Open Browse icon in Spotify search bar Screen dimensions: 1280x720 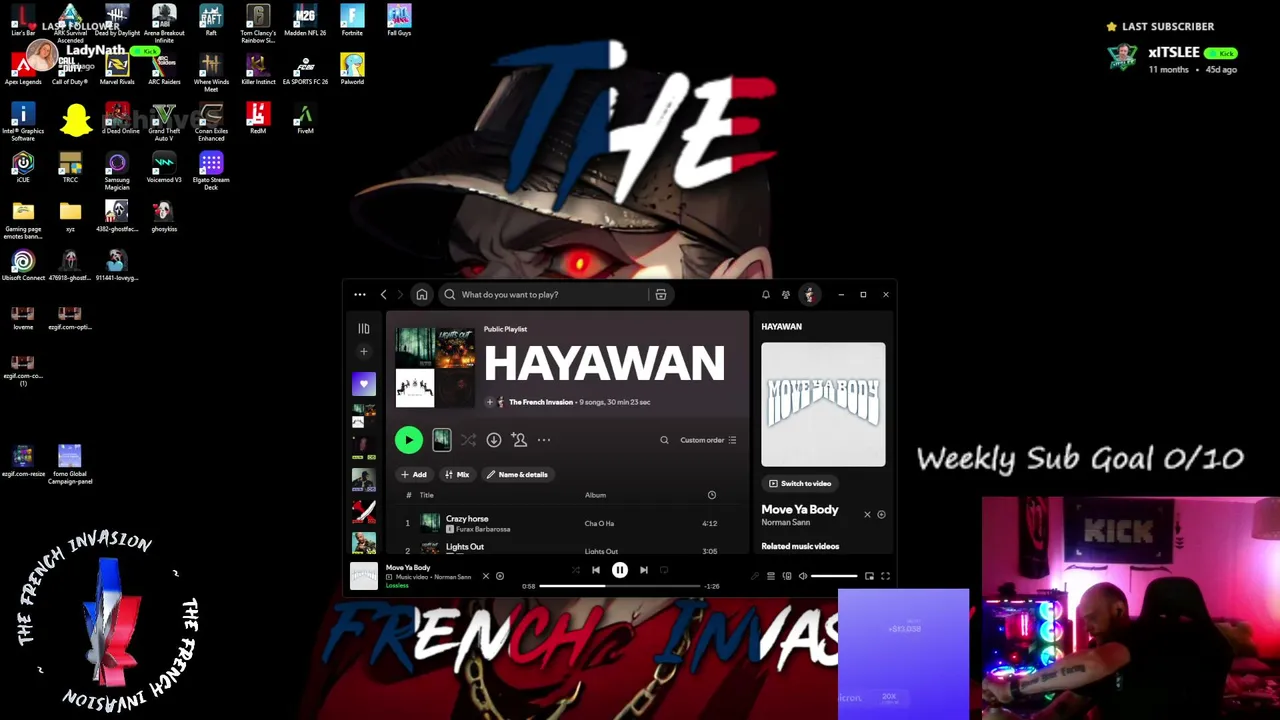click(x=661, y=295)
